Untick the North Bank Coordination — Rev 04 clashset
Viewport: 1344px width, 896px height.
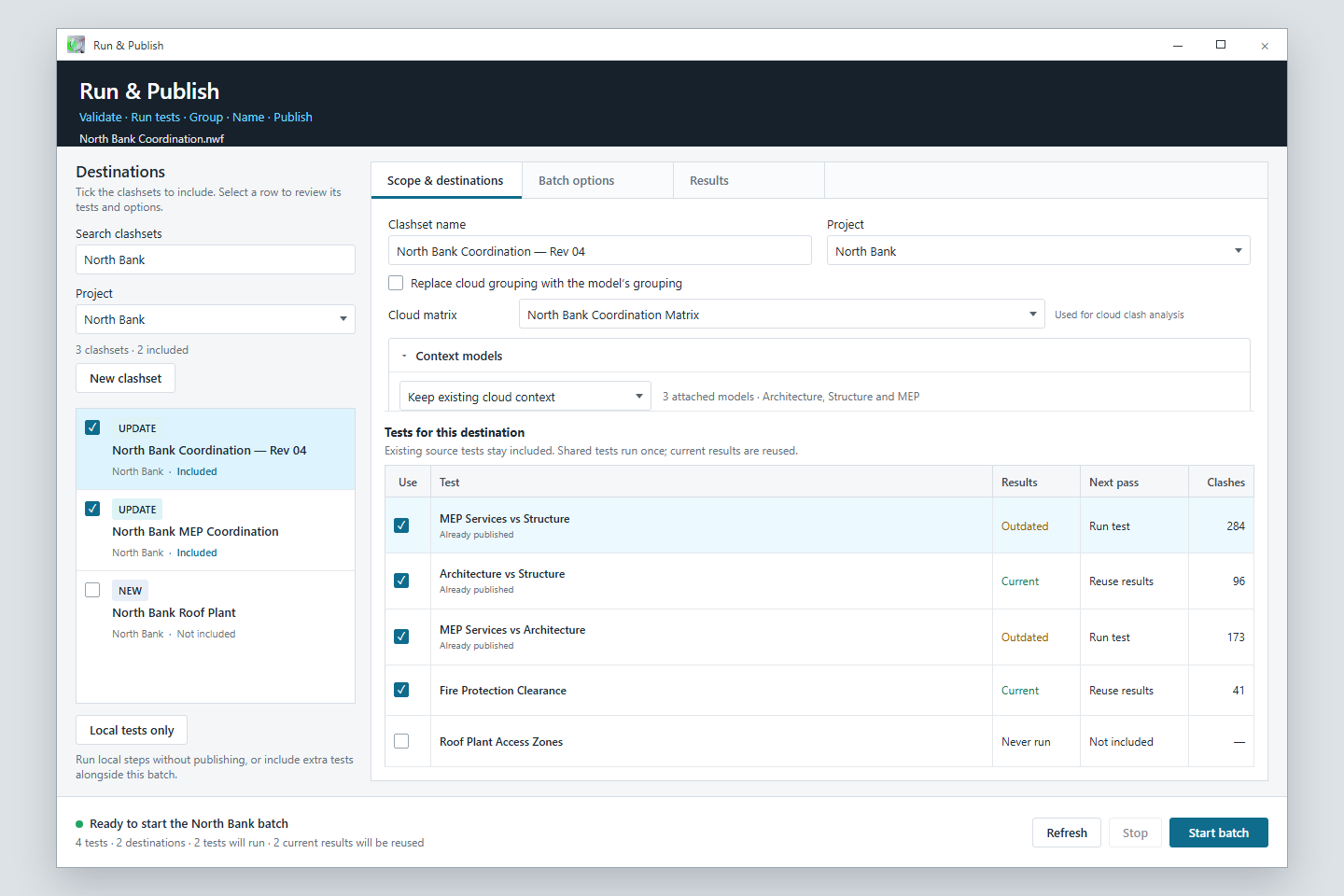pyautogui.click(x=92, y=427)
